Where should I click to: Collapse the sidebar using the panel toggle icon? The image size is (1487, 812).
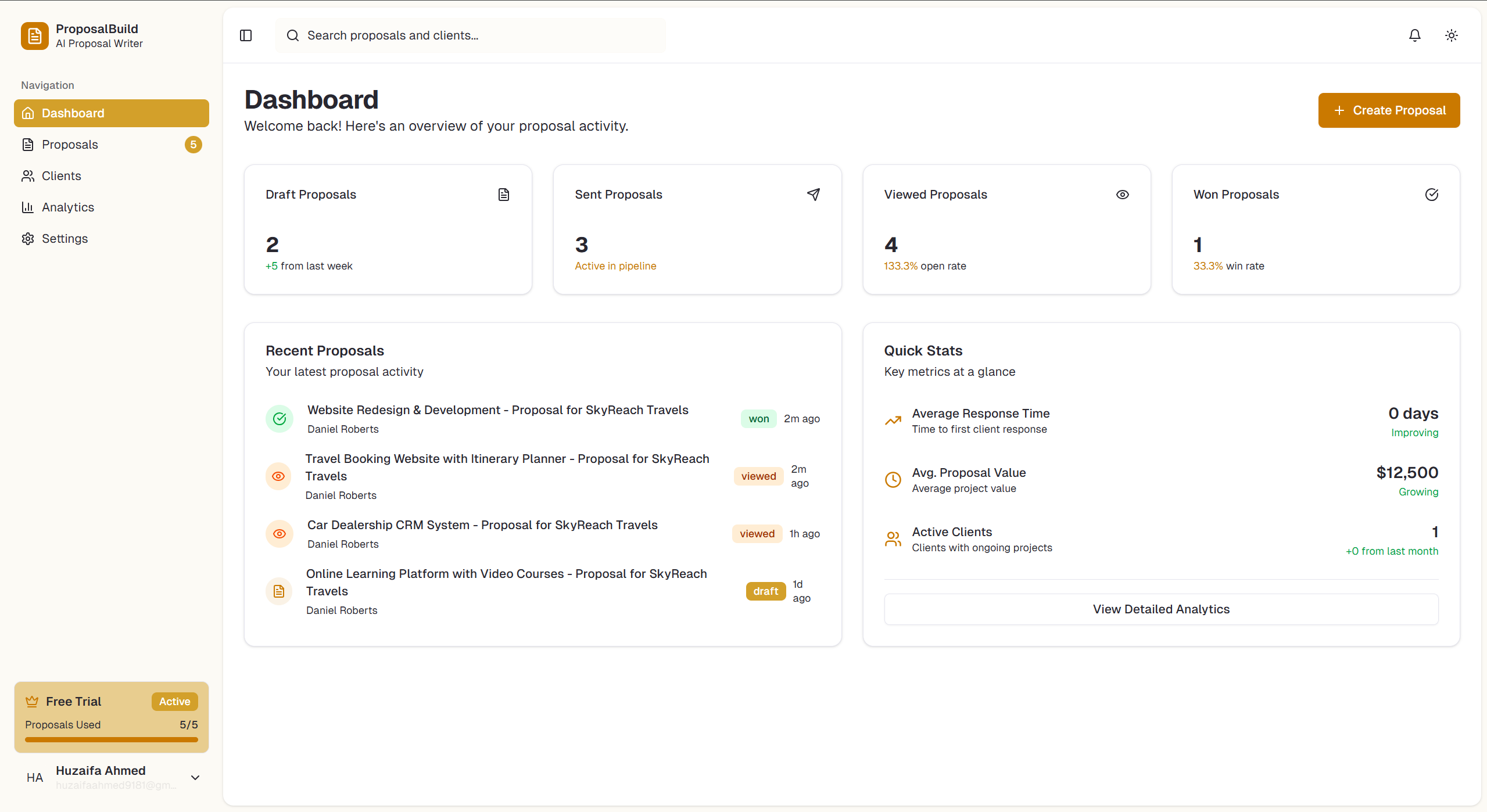tap(245, 35)
